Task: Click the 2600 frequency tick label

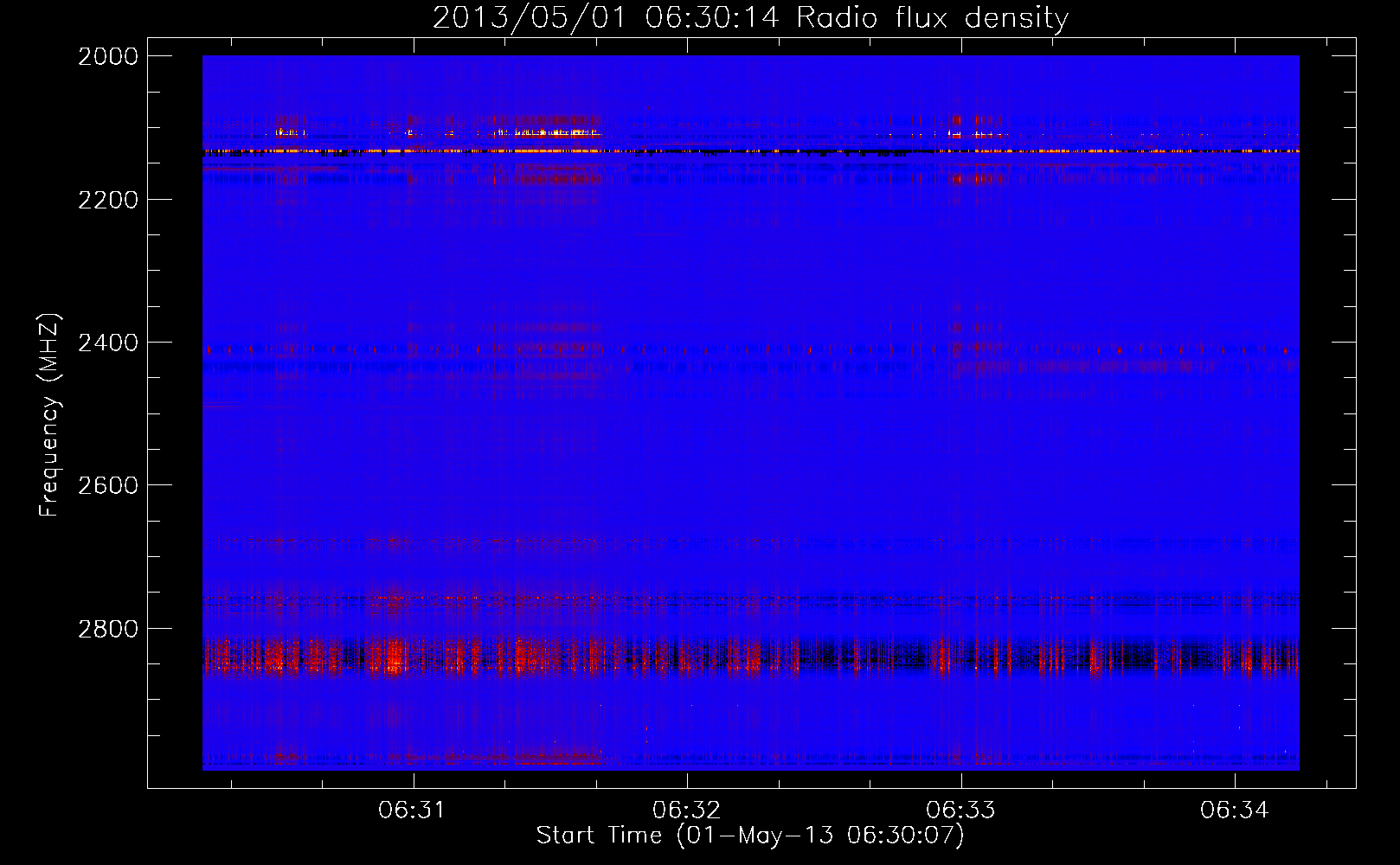Action: [108, 485]
